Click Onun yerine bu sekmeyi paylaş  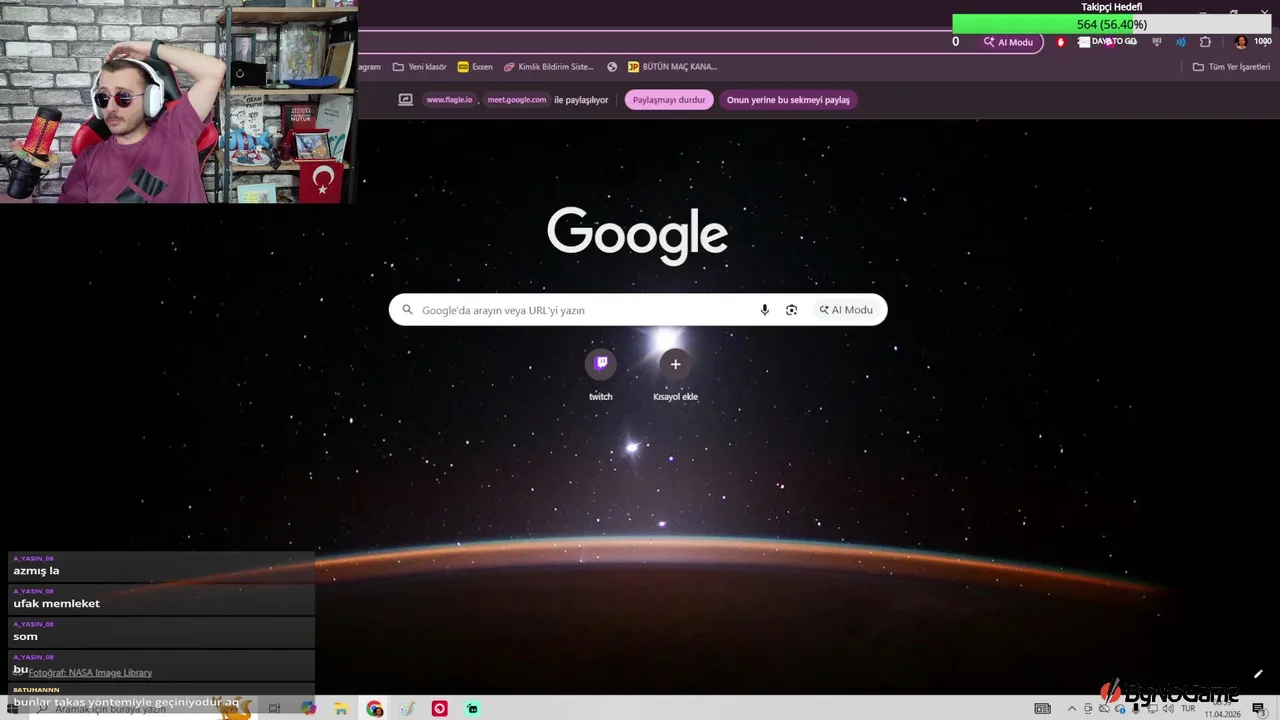point(788,100)
